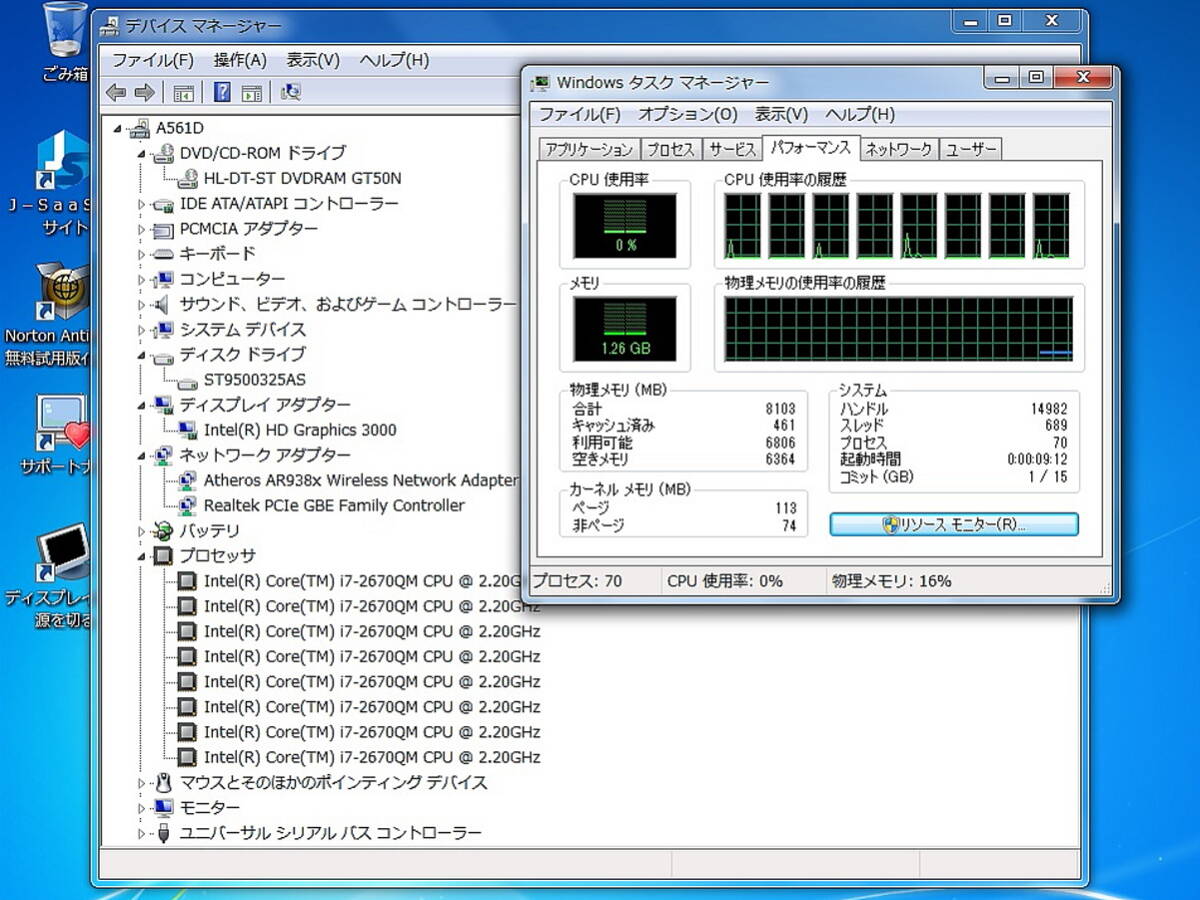Viewport: 1200px width, 900px height.
Task: Click the battery category icon
Action: point(163,531)
